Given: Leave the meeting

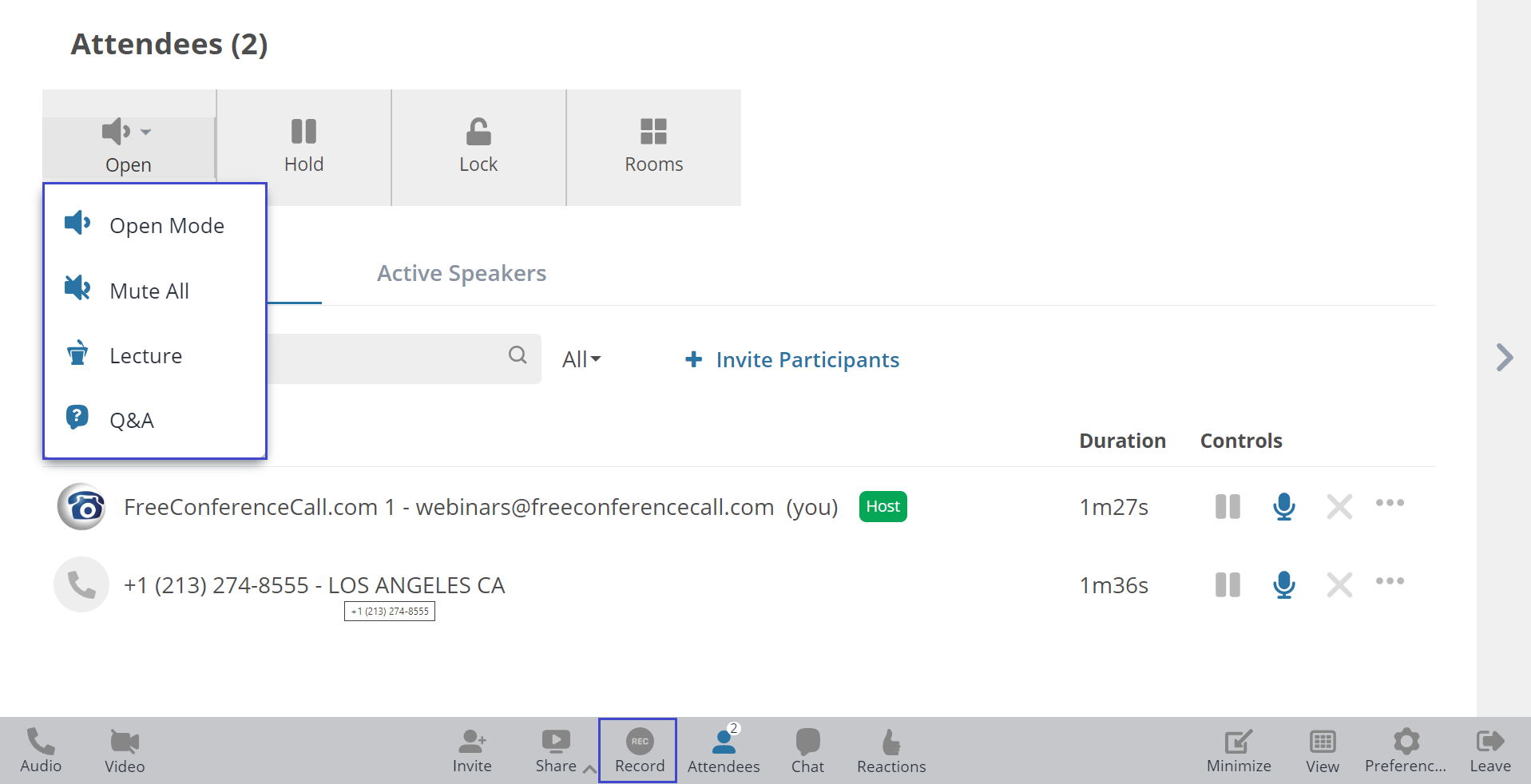Looking at the screenshot, I should coord(1489,750).
